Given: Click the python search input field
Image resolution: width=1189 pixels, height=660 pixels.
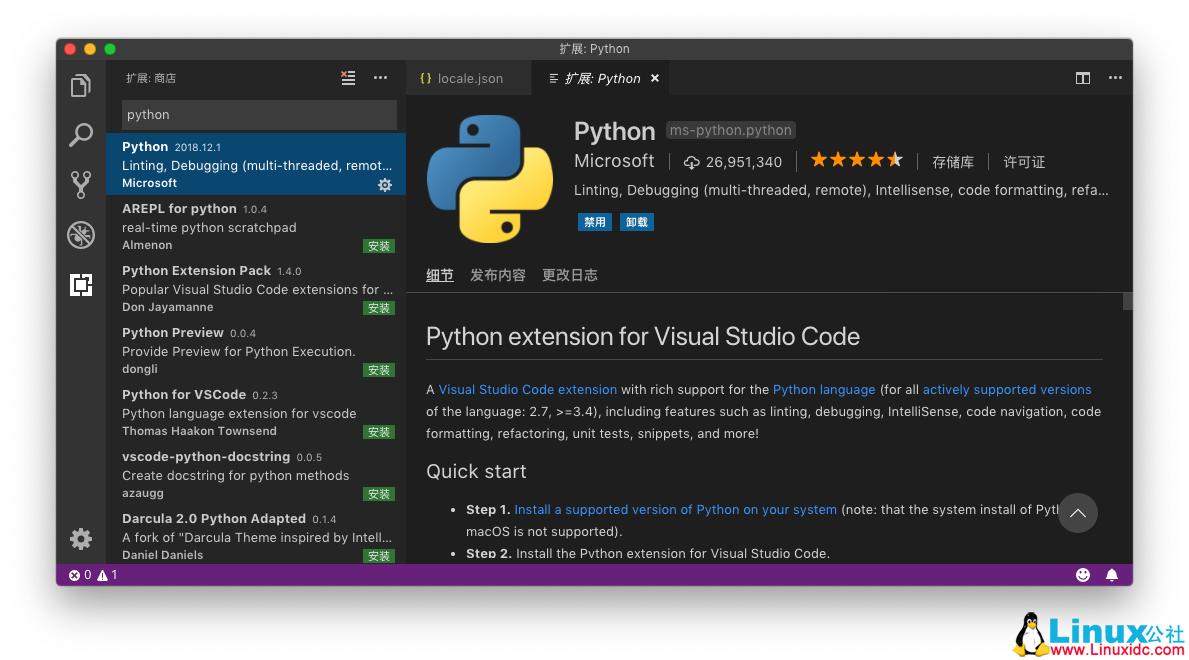Looking at the screenshot, I should click(259, 115).
